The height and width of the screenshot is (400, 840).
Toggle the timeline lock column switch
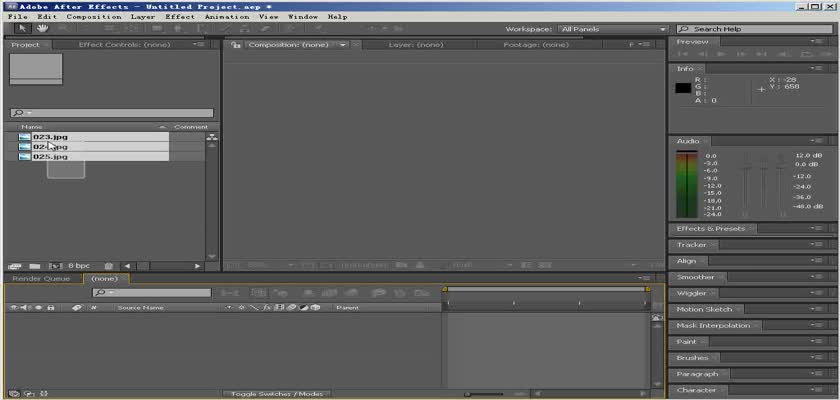pos(50,308)
